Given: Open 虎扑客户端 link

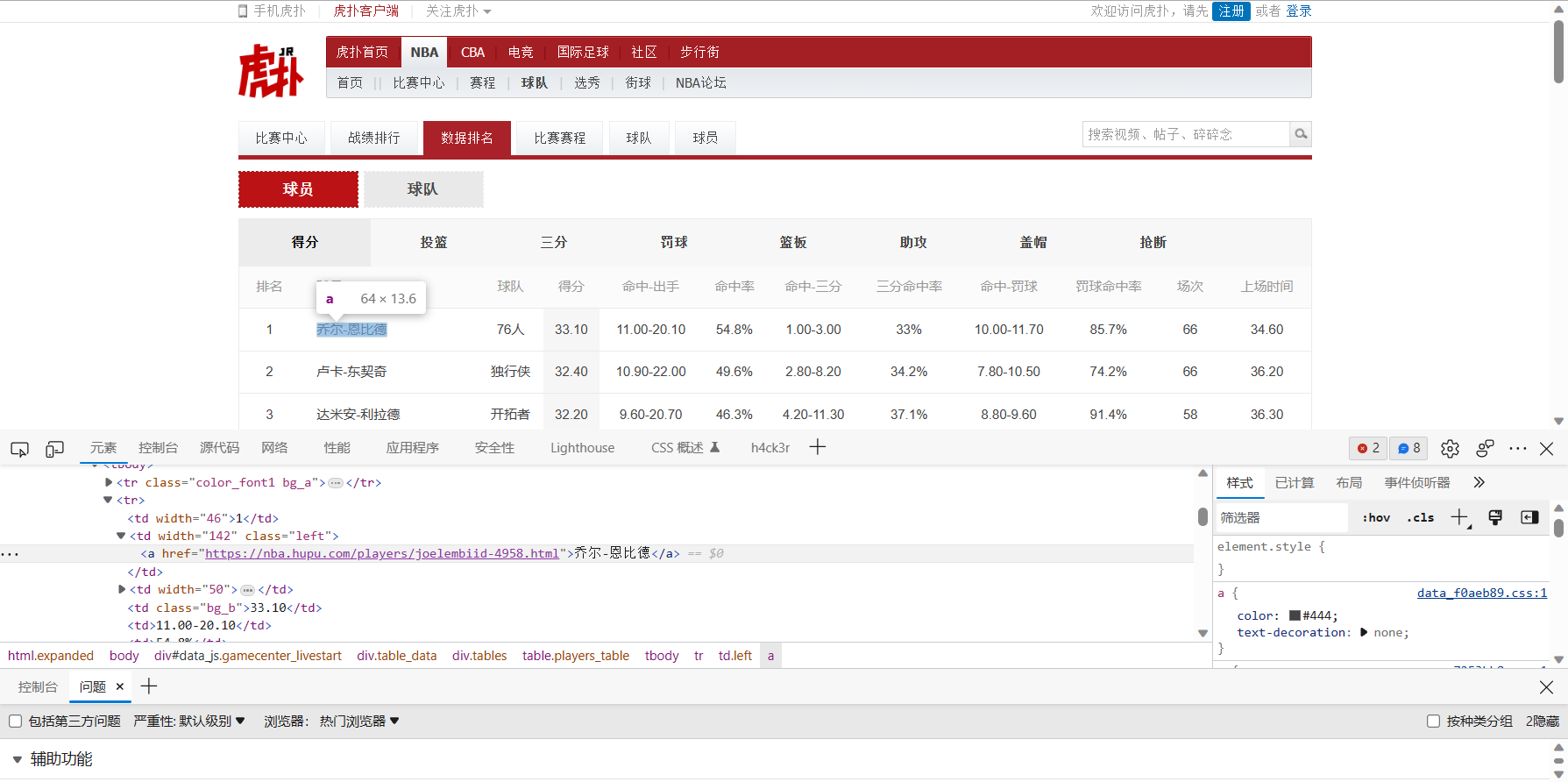Looking at the screenshot, I should [x=366, y=11].
